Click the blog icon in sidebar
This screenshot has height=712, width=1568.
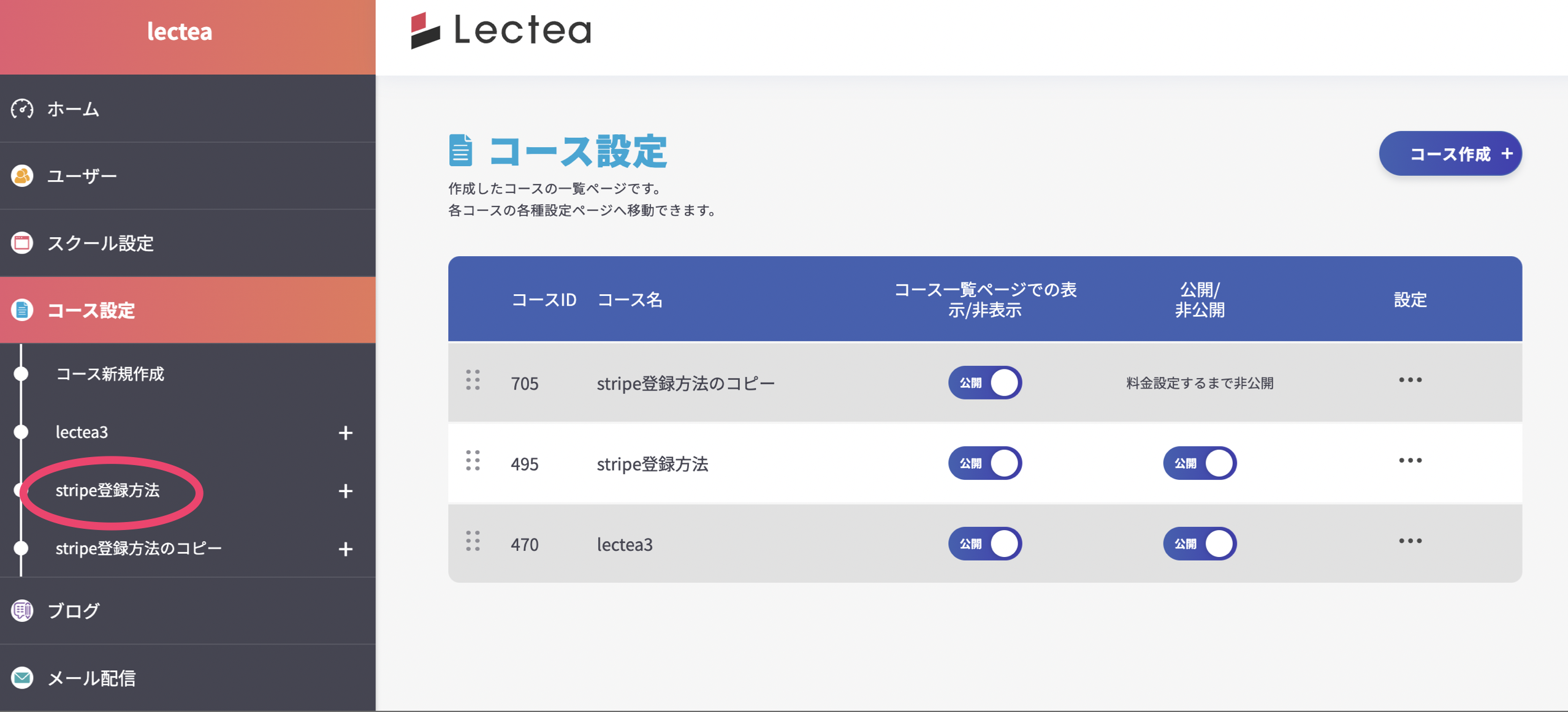[22, 610]
